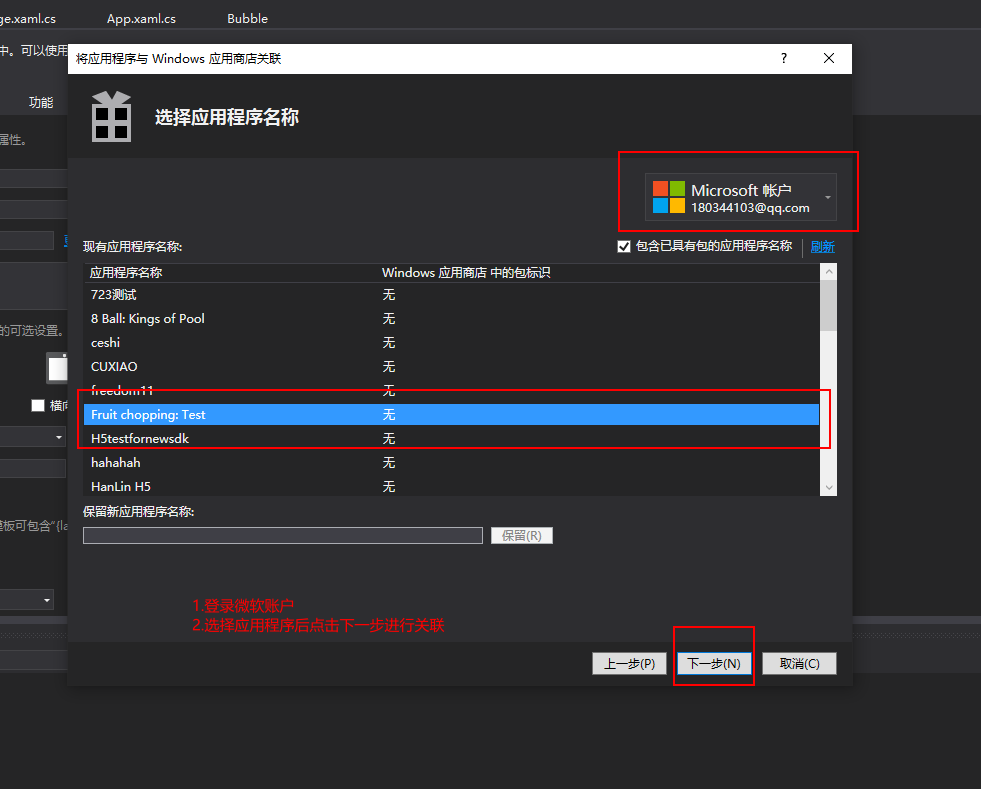981x789 pixels.
Task: Click the gift box store icon
Action: click(111, 117)
